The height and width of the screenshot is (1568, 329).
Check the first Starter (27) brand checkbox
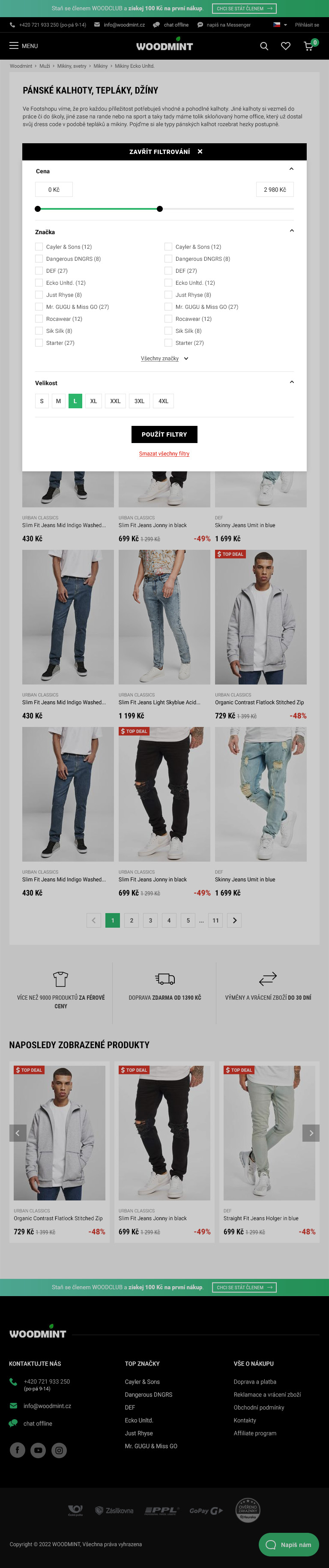39,343
